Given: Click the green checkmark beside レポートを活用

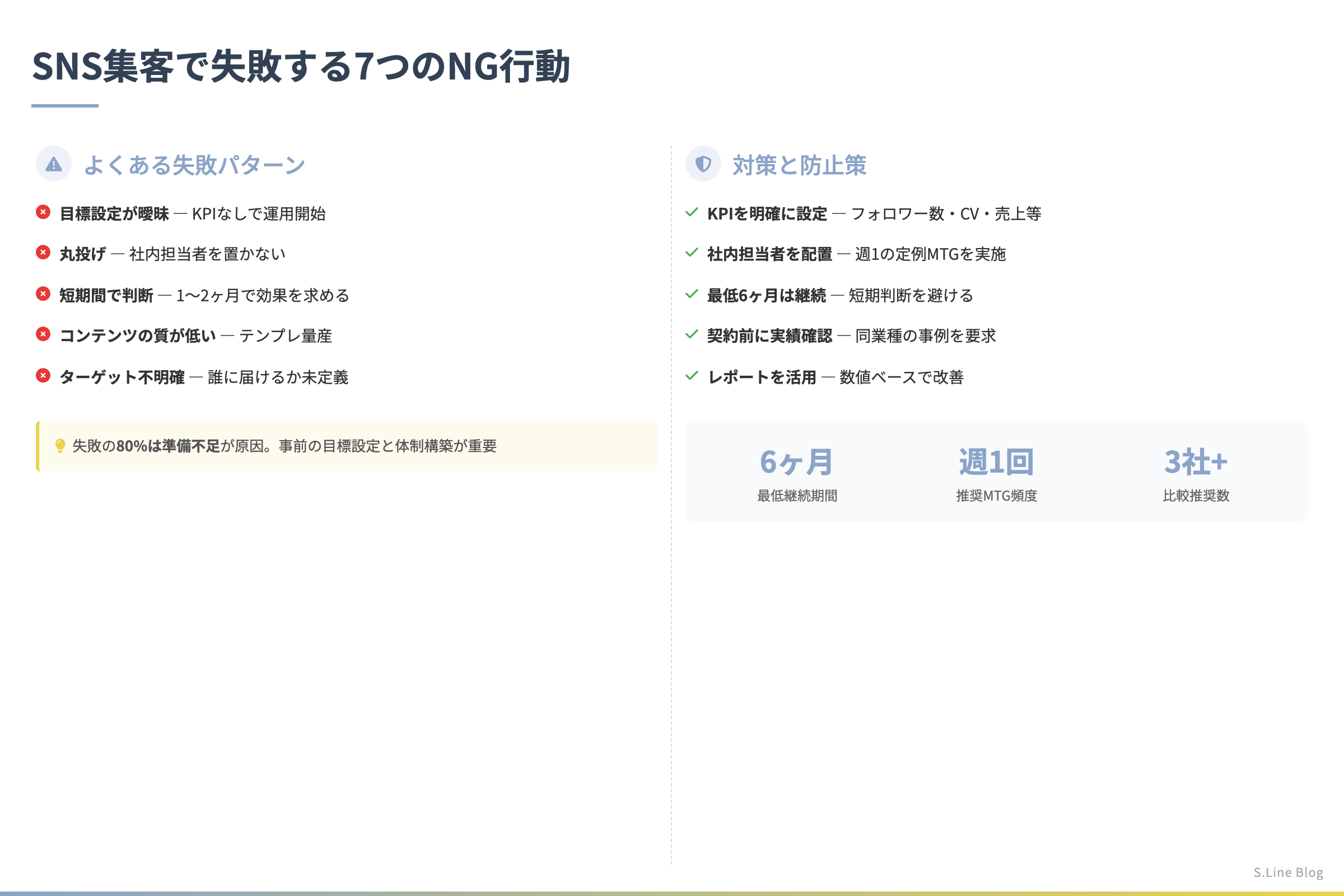Looking at the screenshot, I should [x=692, y=375].
